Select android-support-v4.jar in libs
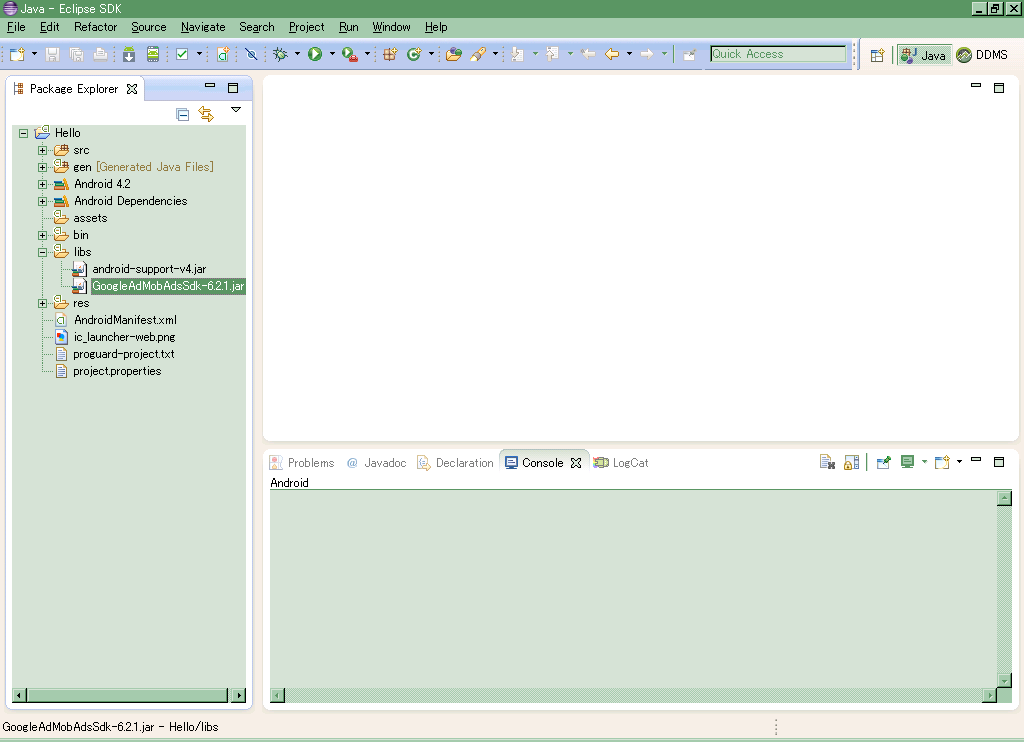 coord(149,269)
